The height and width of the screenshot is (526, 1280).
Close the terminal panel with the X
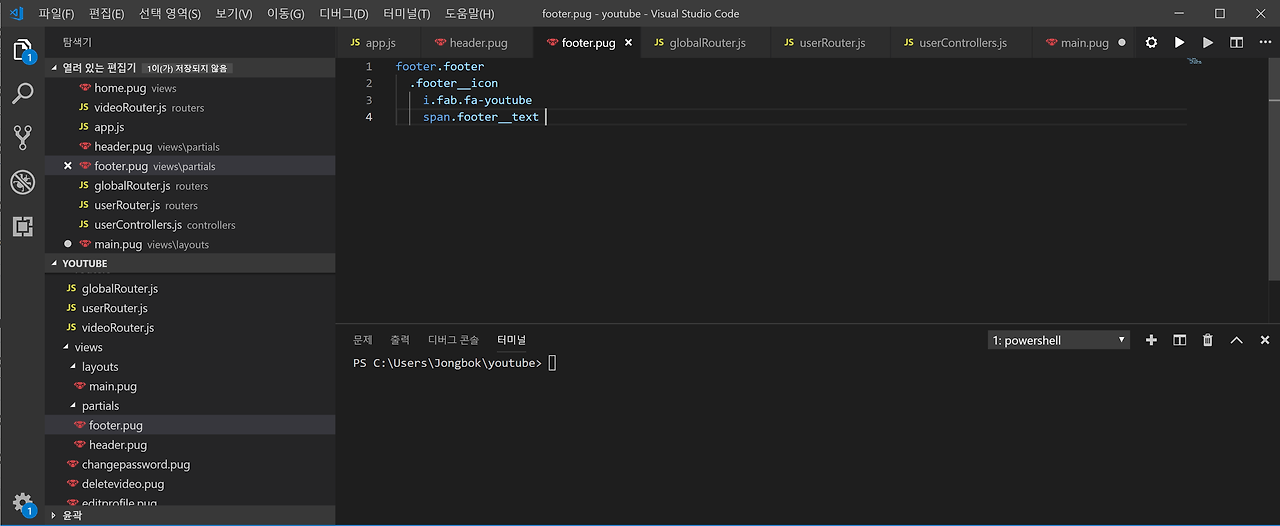point(1265,340)
